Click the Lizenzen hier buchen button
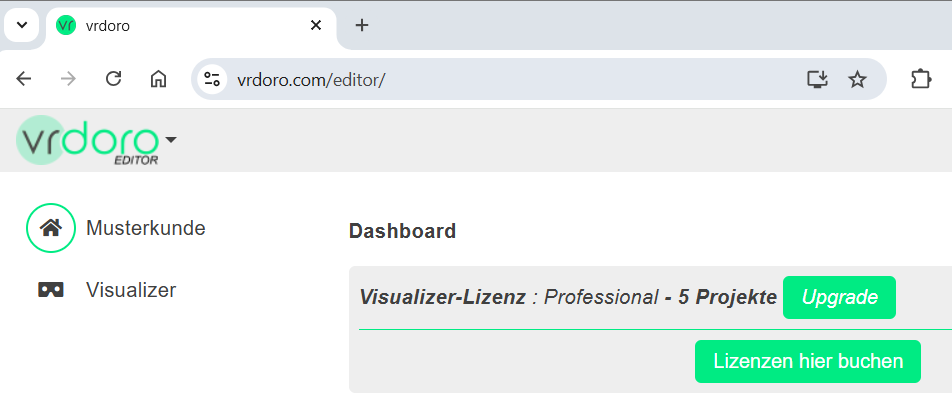 [807, 361]
